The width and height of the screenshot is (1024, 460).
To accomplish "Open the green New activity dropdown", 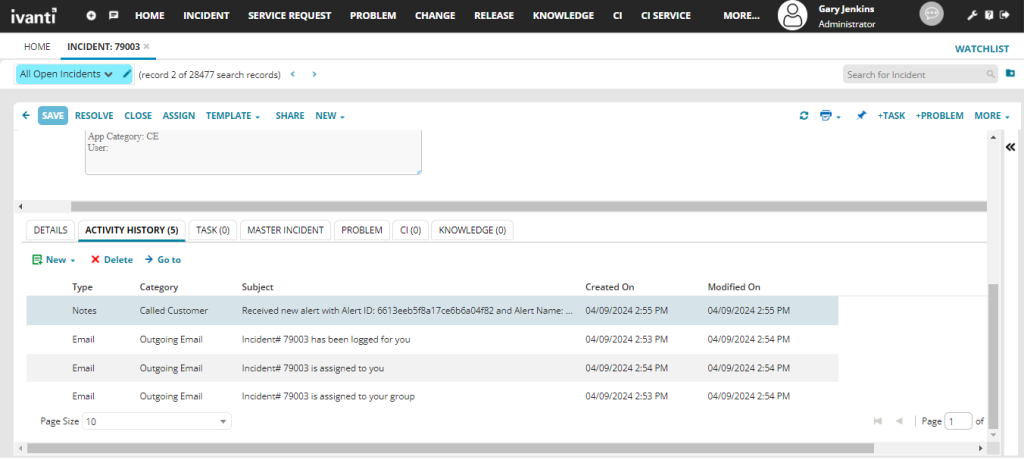I will (54, 259).
